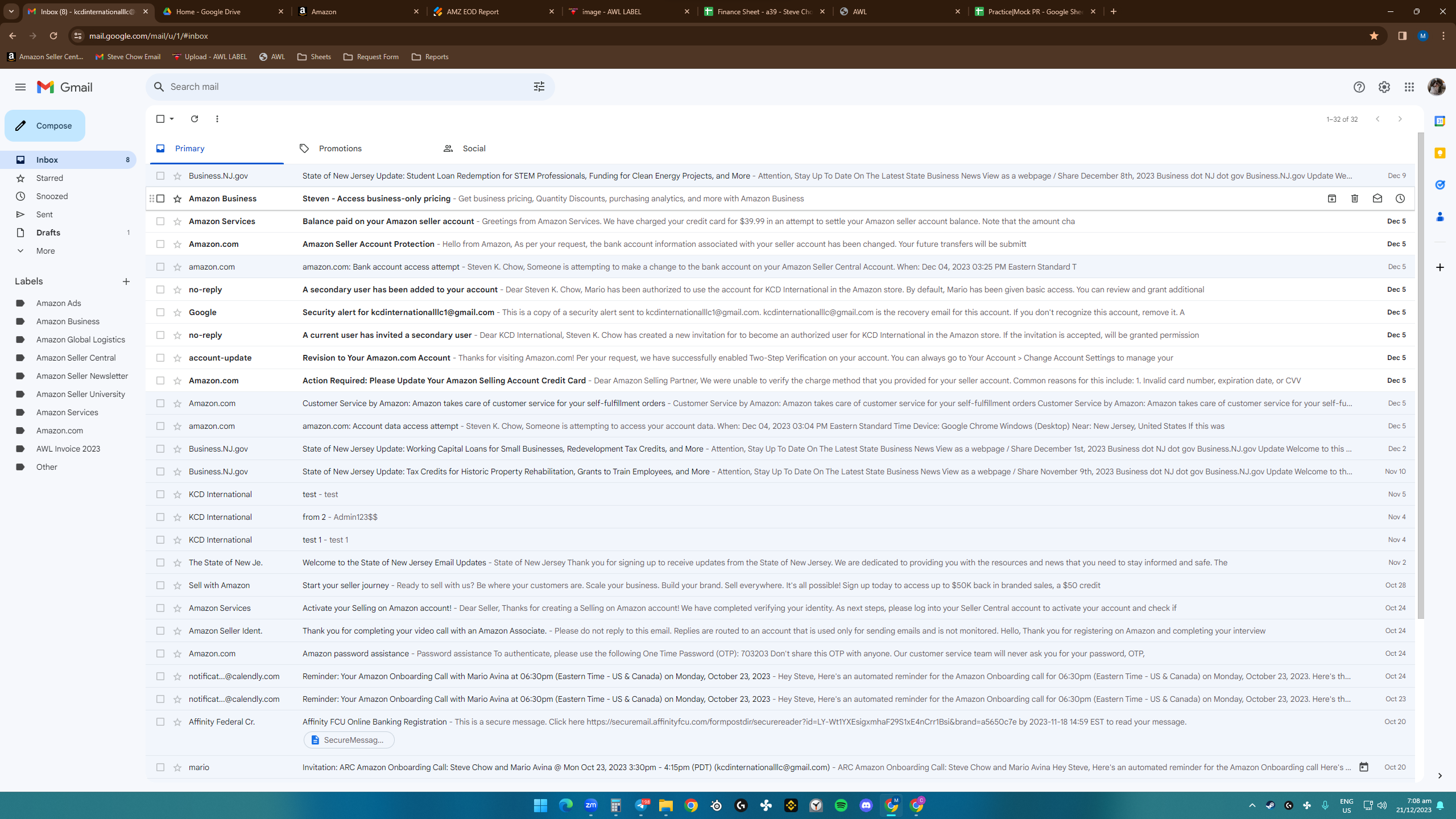The width and height of the screenshot is (1456, 819).
Task: Select the Primary inbox tab
Action: pos(217,148)
